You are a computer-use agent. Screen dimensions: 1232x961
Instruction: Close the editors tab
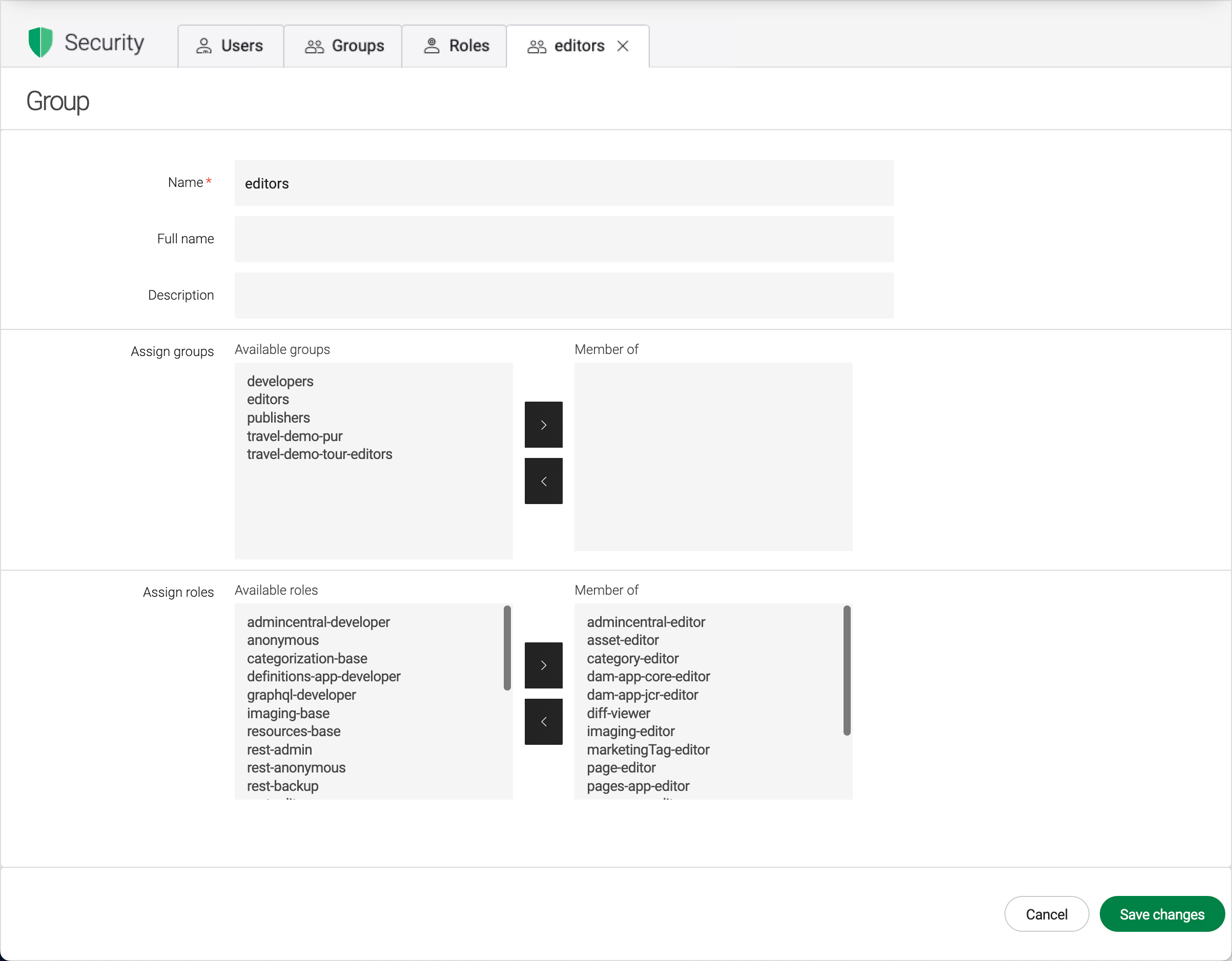pyautogui.click(x=623, y=46)
